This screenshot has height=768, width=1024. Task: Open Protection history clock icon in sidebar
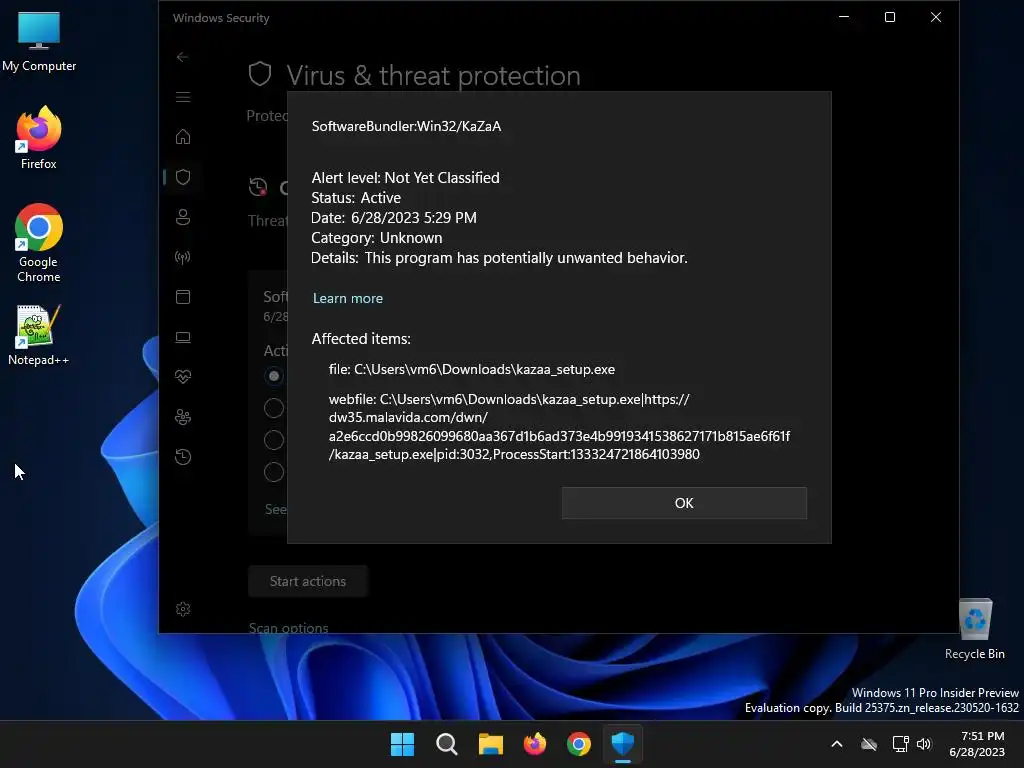pyautogui.click(x=183, y=457)
